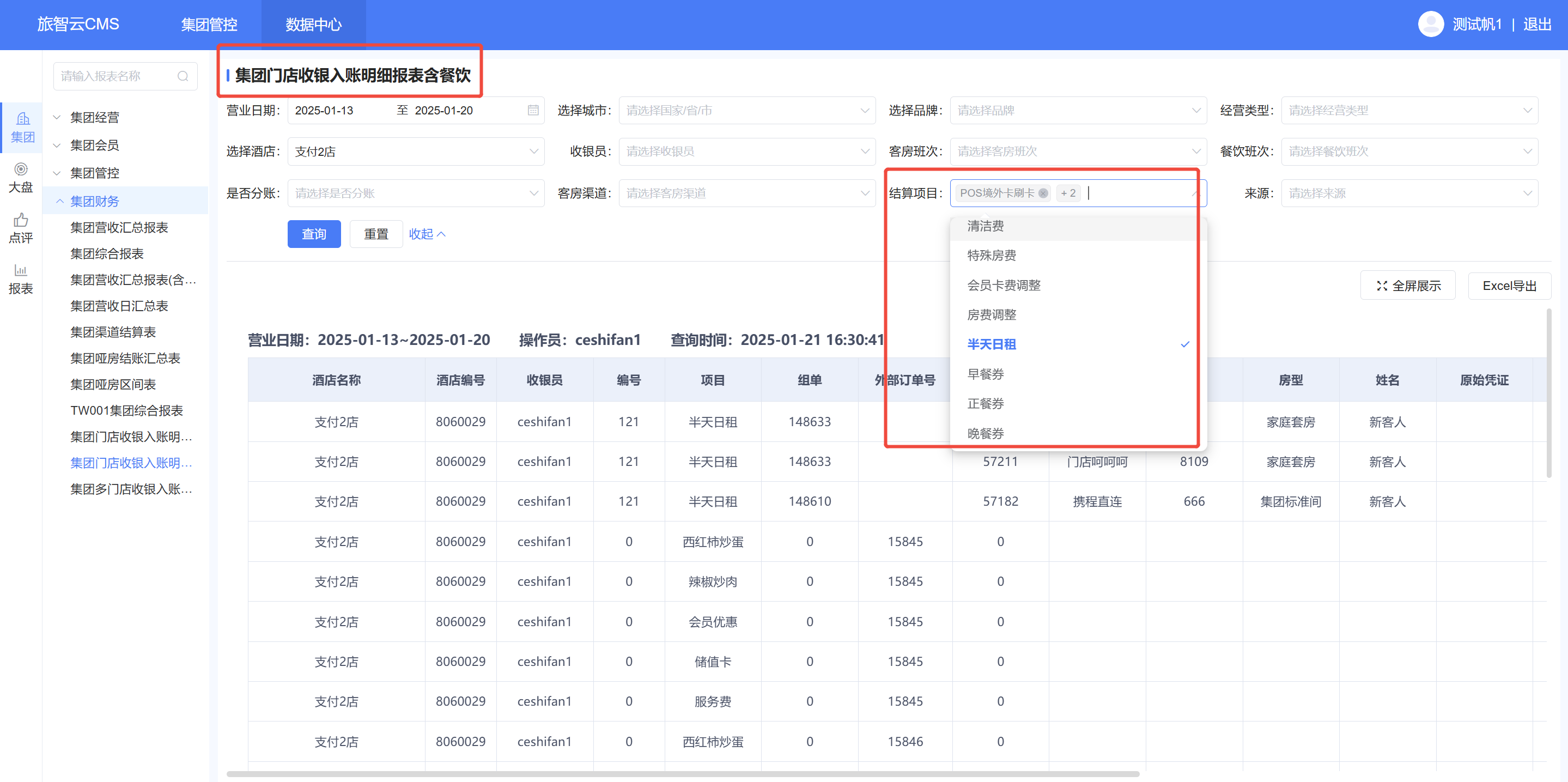Collapse the 集团财务 tree group

(125, 201)
